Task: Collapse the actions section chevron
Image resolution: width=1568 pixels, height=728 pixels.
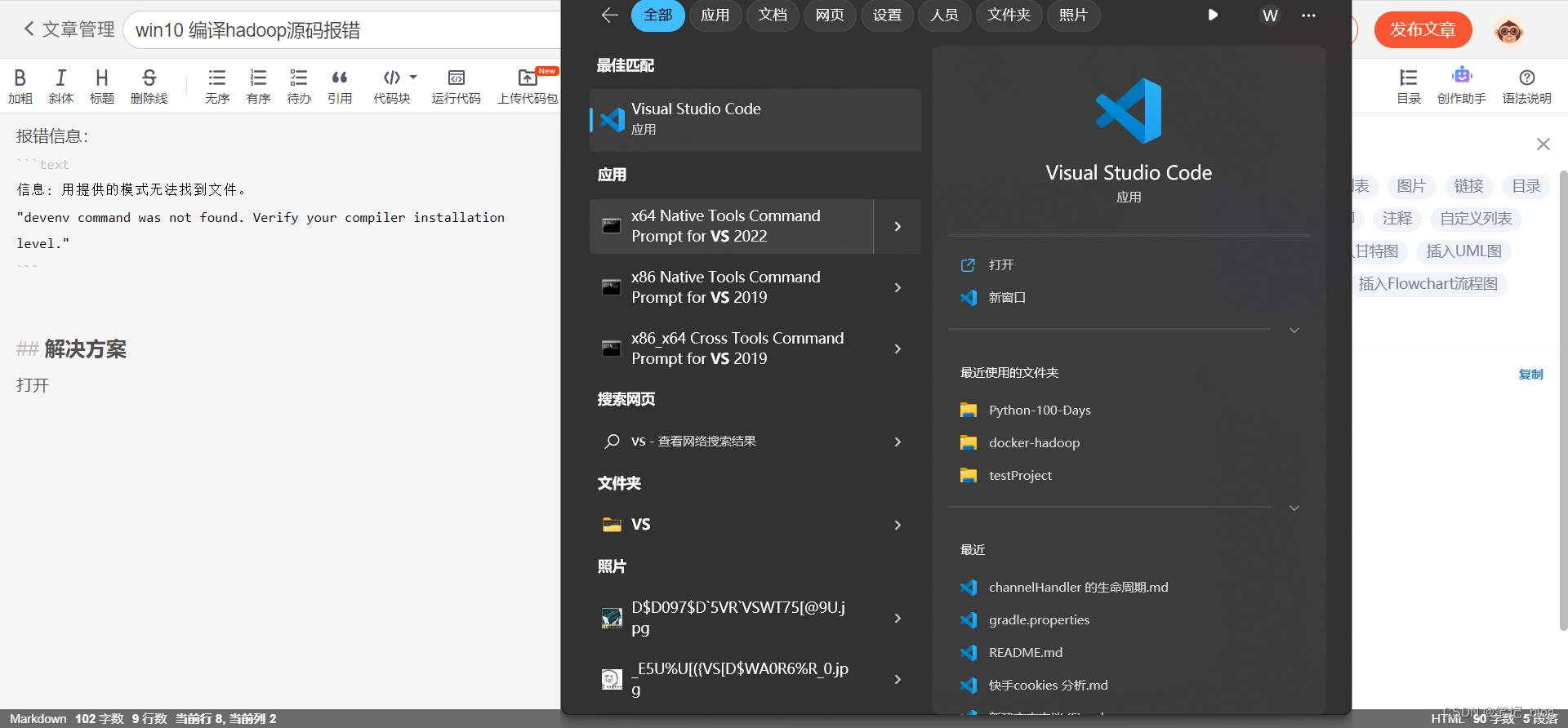Action: click(x=1294, y=330)
